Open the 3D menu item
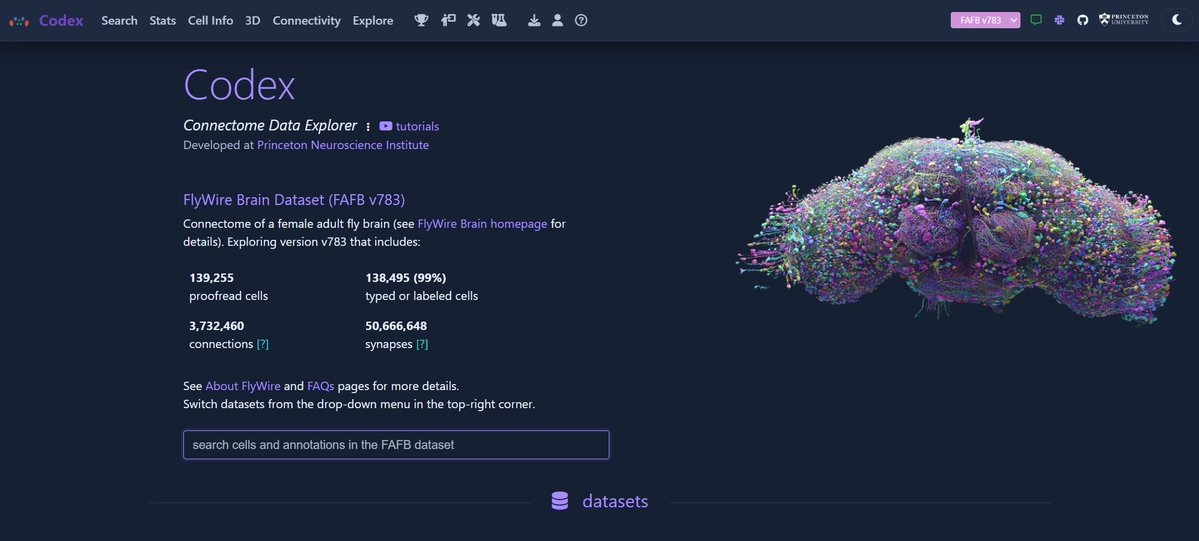 [252, 21]
